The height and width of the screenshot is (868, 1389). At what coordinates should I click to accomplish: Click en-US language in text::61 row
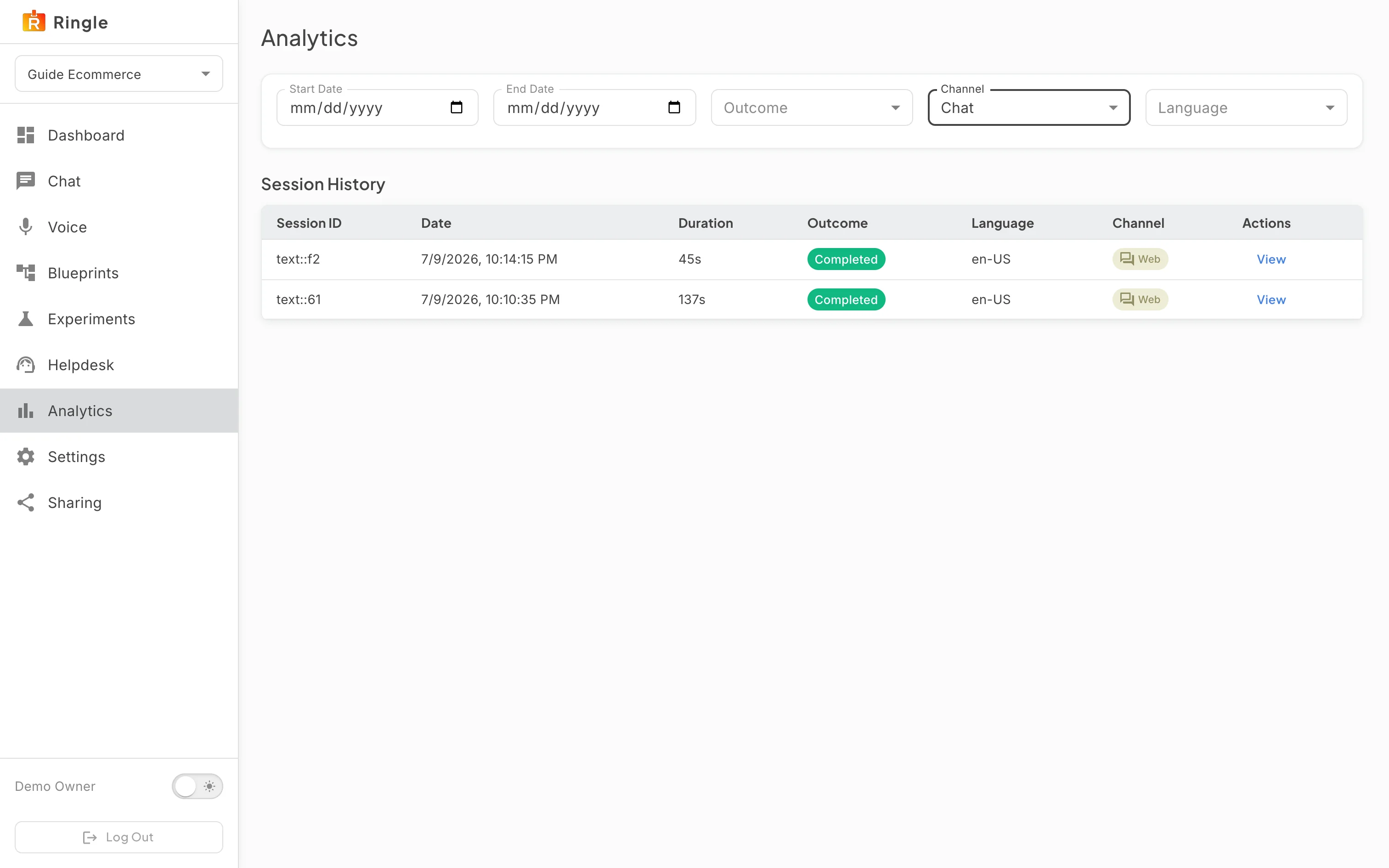[991, 299]
